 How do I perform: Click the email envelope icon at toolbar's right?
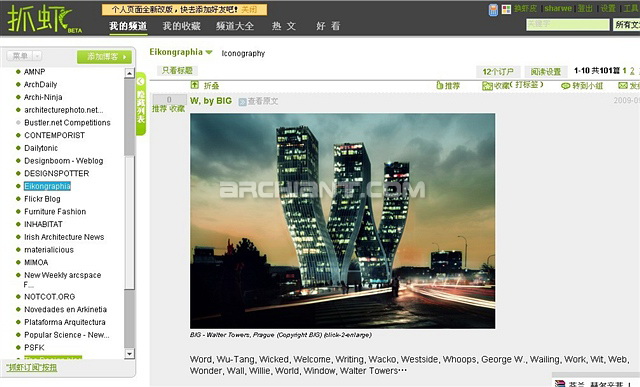pyautogui.click(x=623, y=85)
